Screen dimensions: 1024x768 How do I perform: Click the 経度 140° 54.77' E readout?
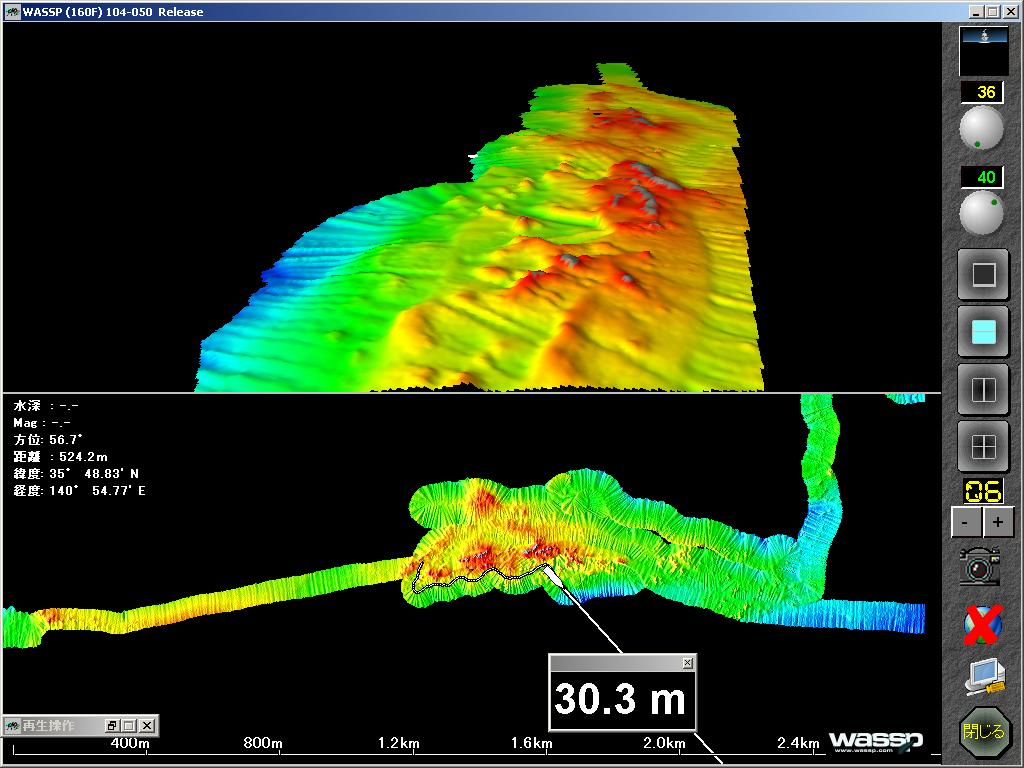pos(79,490)
